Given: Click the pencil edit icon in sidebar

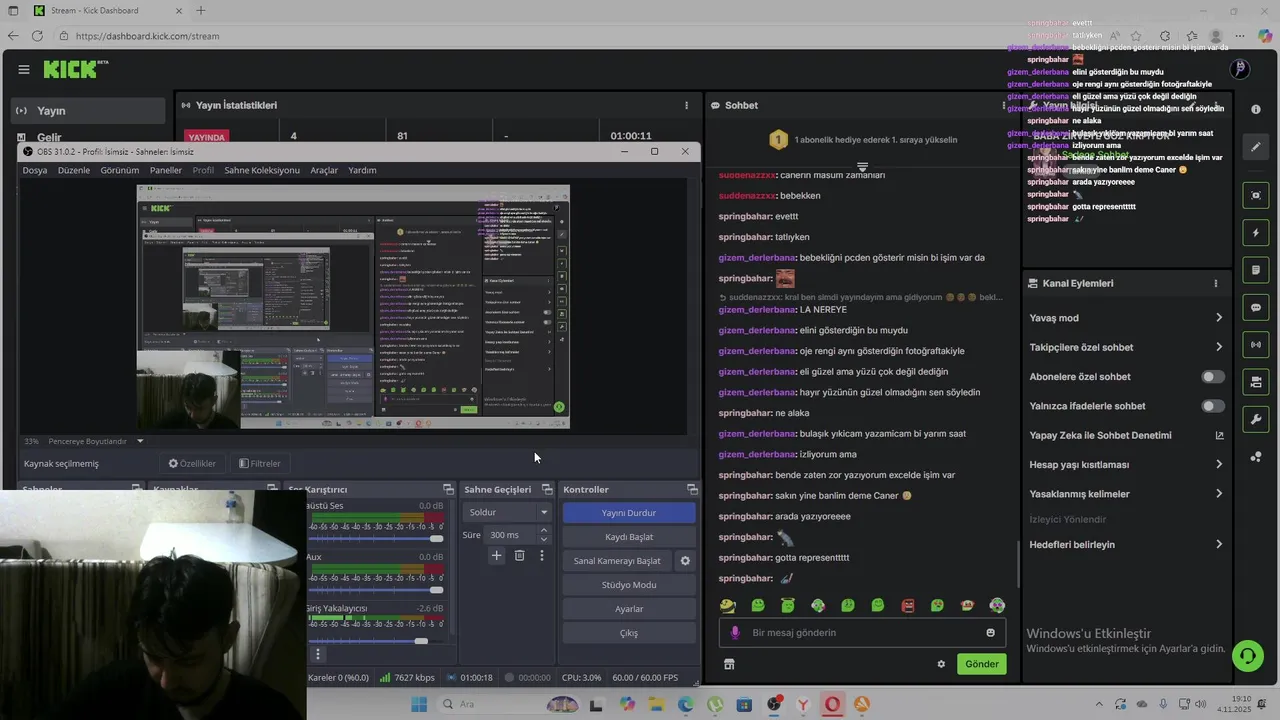Looking at the screenshot, I should click(1256, 147).
